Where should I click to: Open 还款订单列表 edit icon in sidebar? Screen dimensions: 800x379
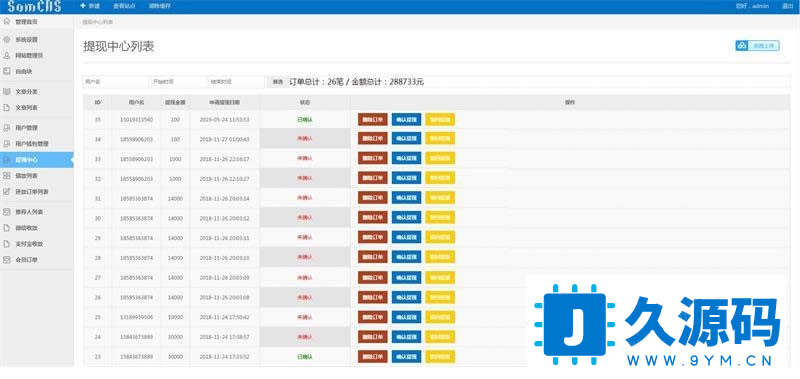coord(7,192)
